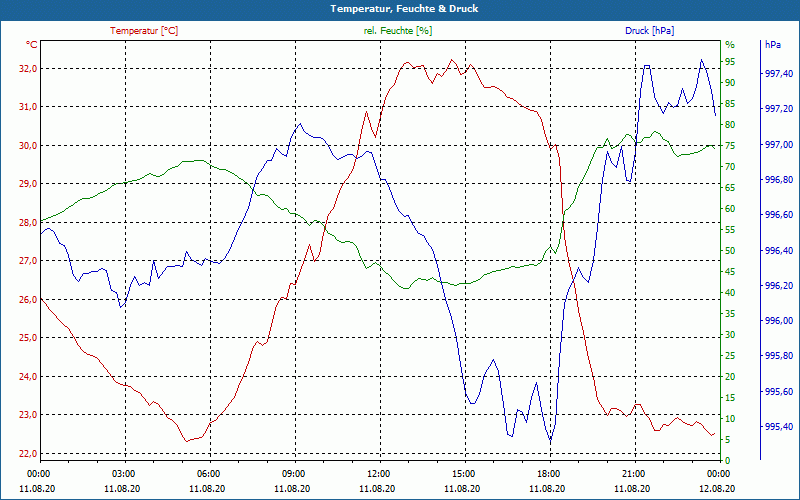800x500 pixels.
Task: Click the '70' humidity axis value
Action: click(730, 167)
